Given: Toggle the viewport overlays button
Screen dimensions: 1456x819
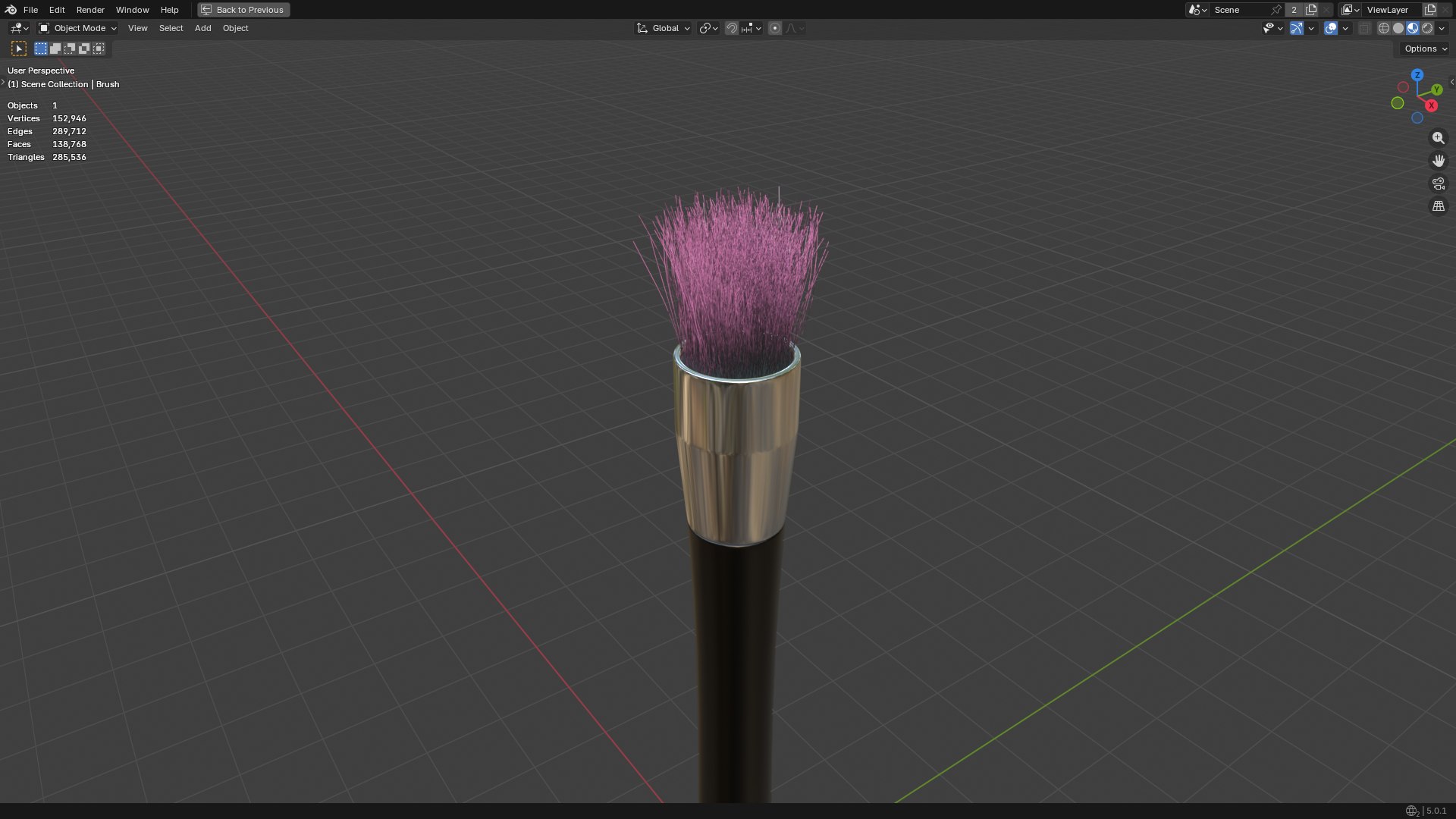Looking at the screenshot, I should coord(1331,28).
